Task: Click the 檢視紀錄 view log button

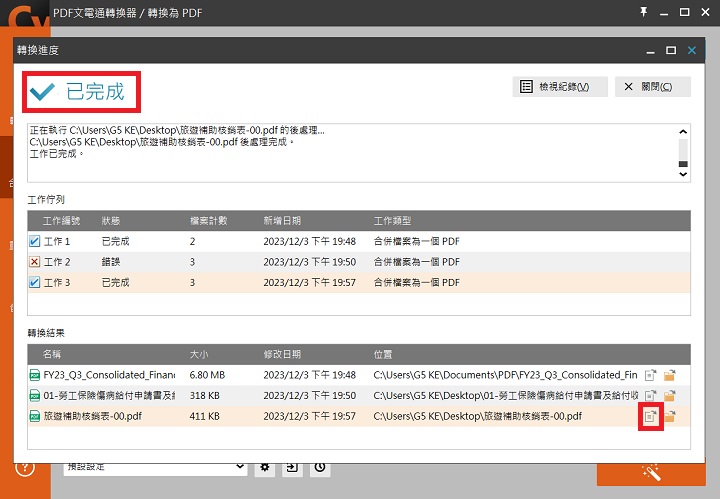Action: click(559, 87)
